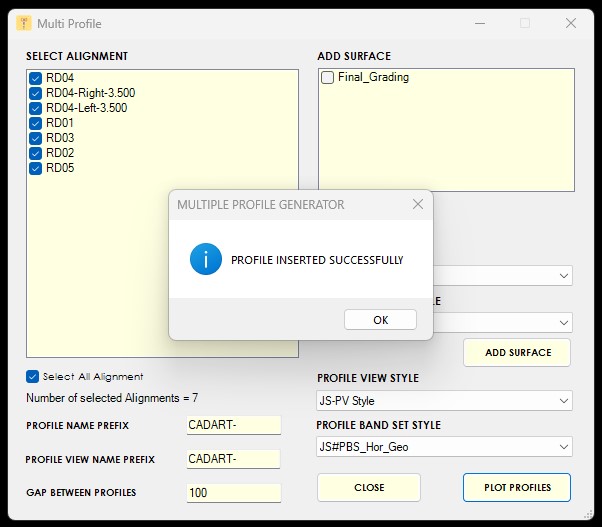Confirm the message with OK
This screenshot has width=602, height=527.
pos(380,320)
